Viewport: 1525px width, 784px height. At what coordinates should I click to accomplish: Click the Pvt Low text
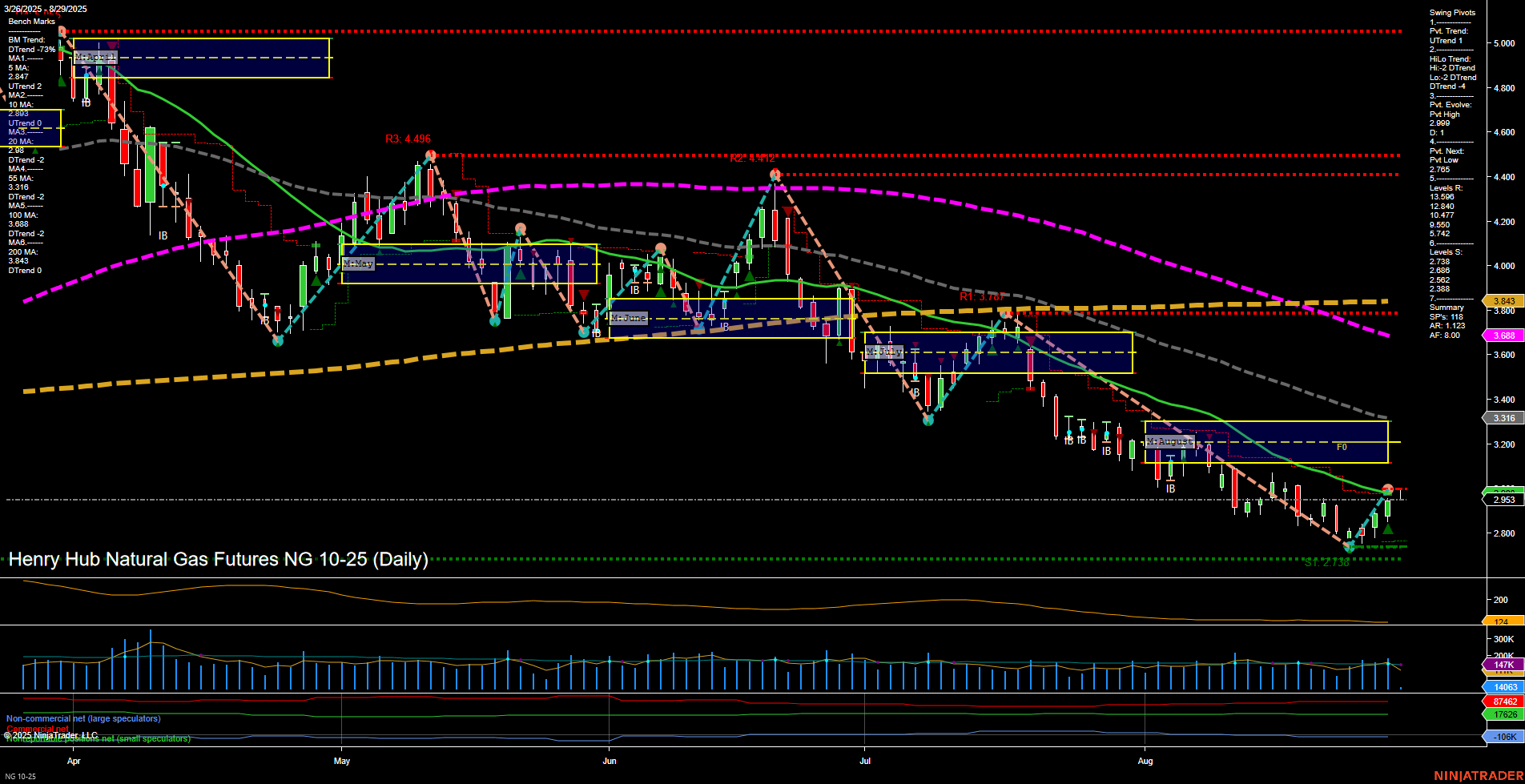point(1444,160)
